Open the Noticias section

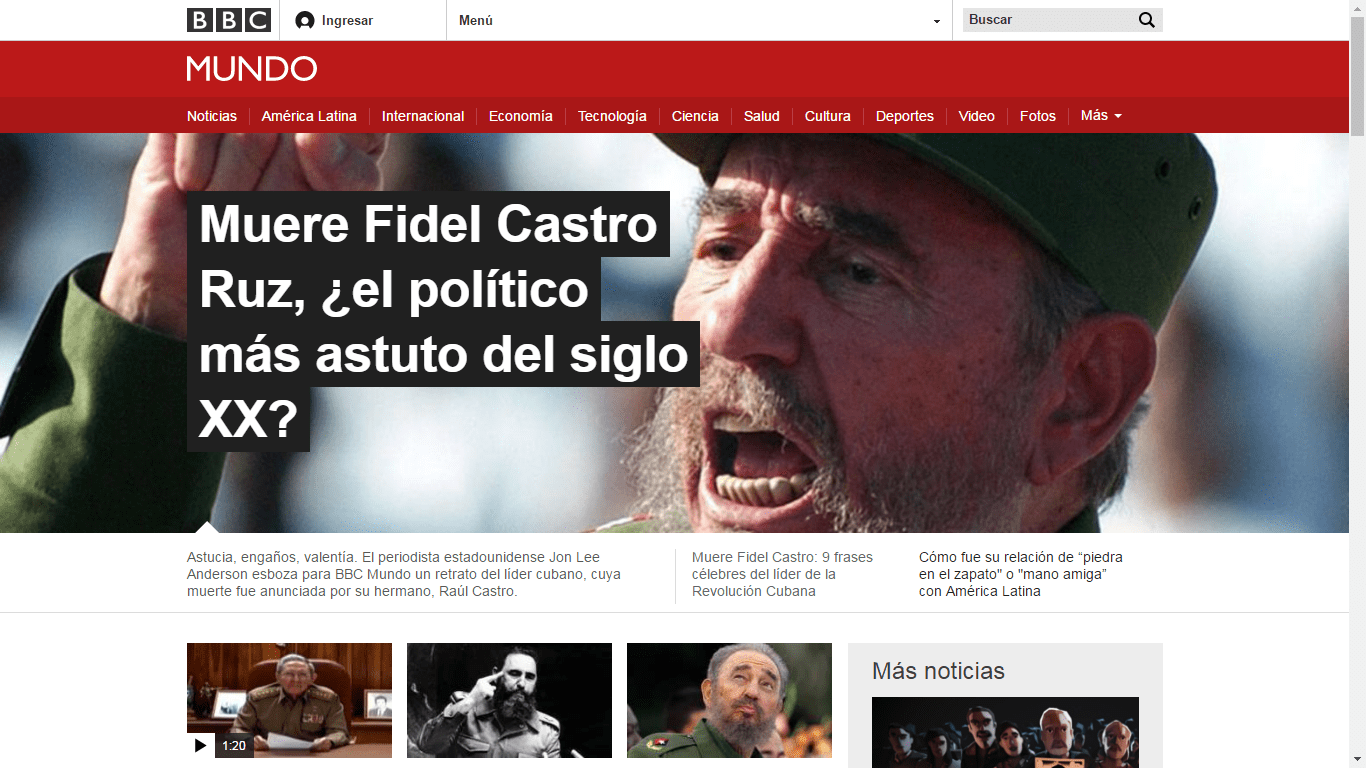tap(211, 115)
